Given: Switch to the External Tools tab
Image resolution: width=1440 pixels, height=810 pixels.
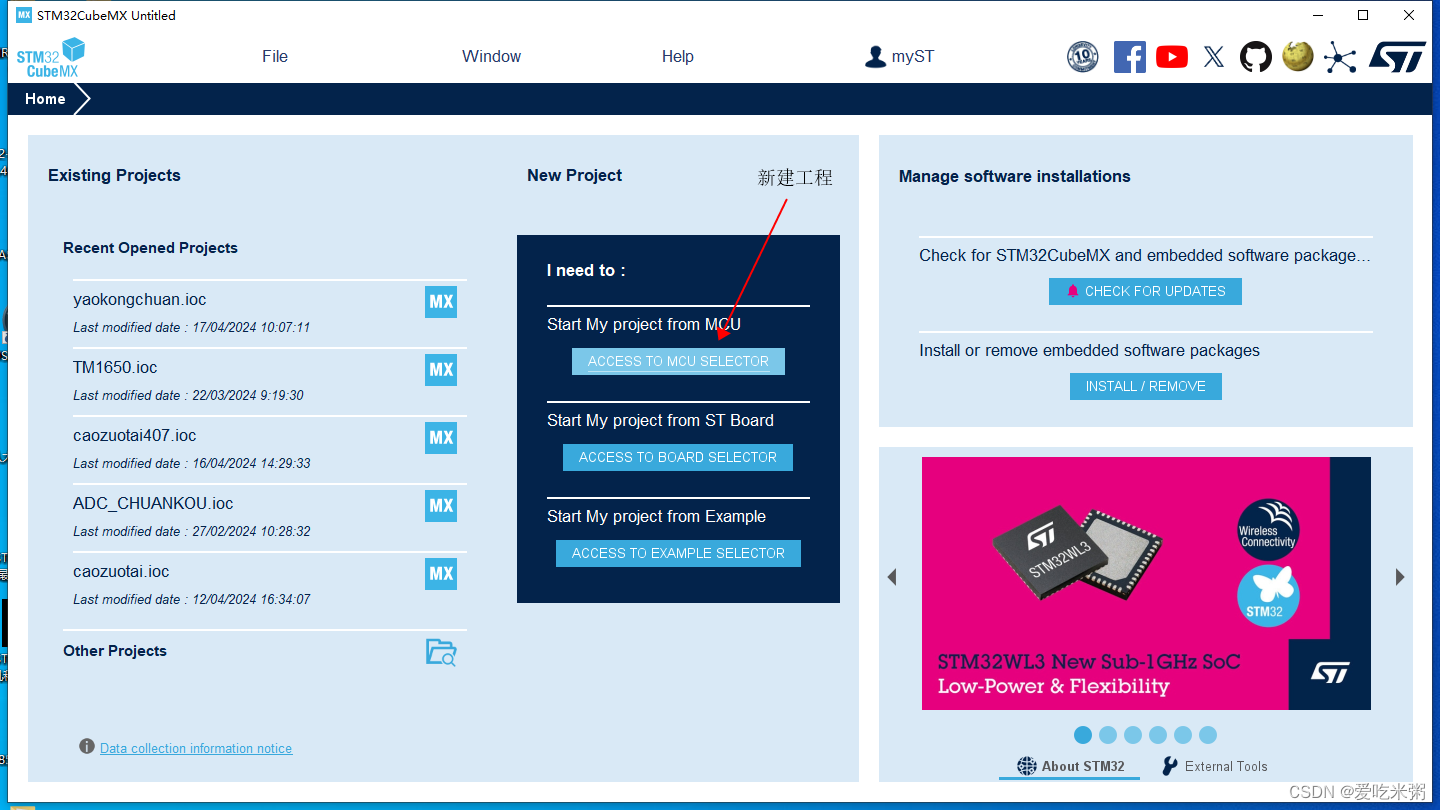Looking at the screenshot, I should point(1214,766).
